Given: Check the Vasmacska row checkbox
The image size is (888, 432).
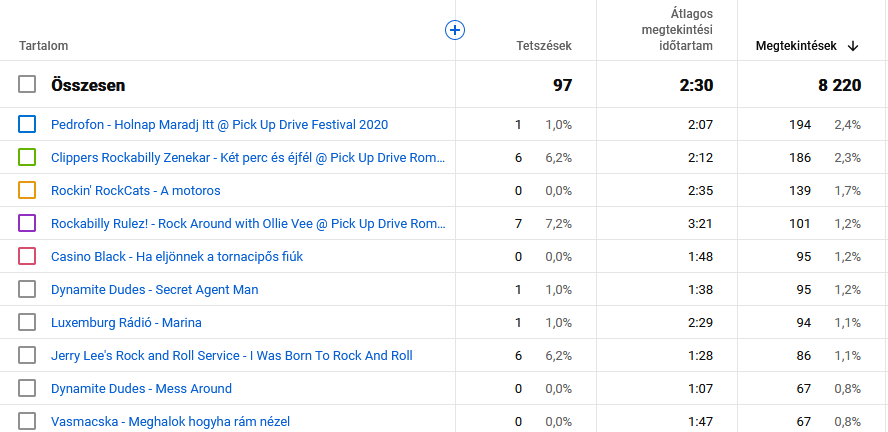Looking at the screenshot, I should tap(27, 421).
